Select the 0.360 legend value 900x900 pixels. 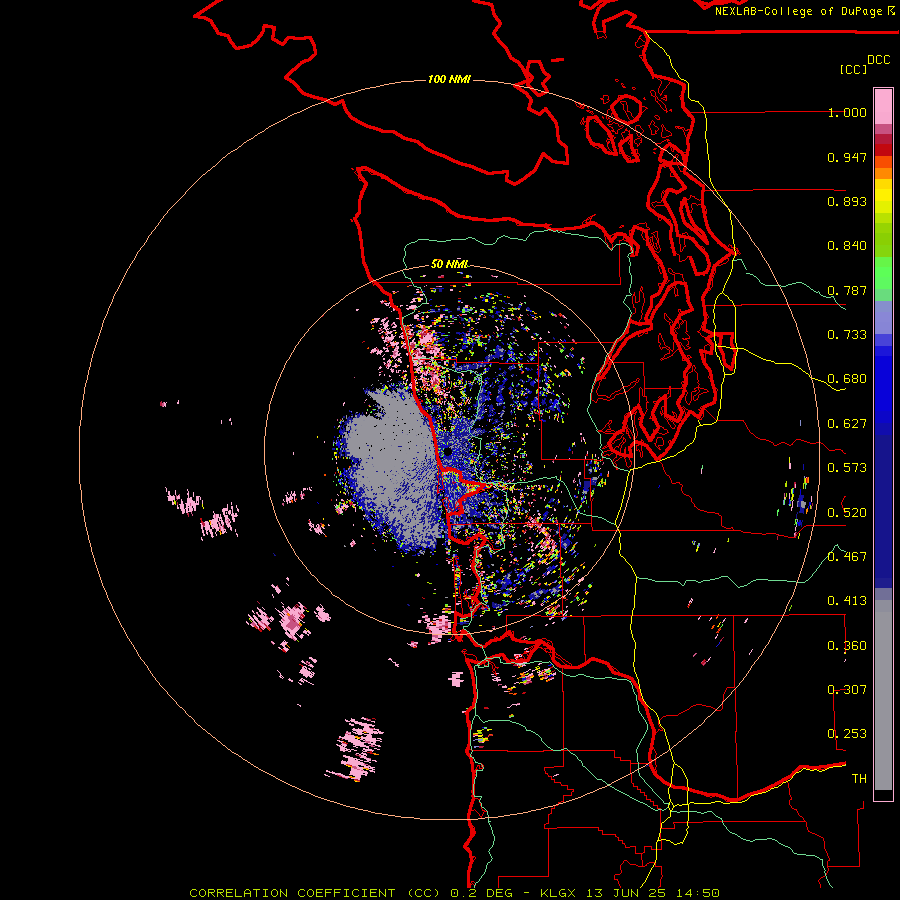click(847, 646)
